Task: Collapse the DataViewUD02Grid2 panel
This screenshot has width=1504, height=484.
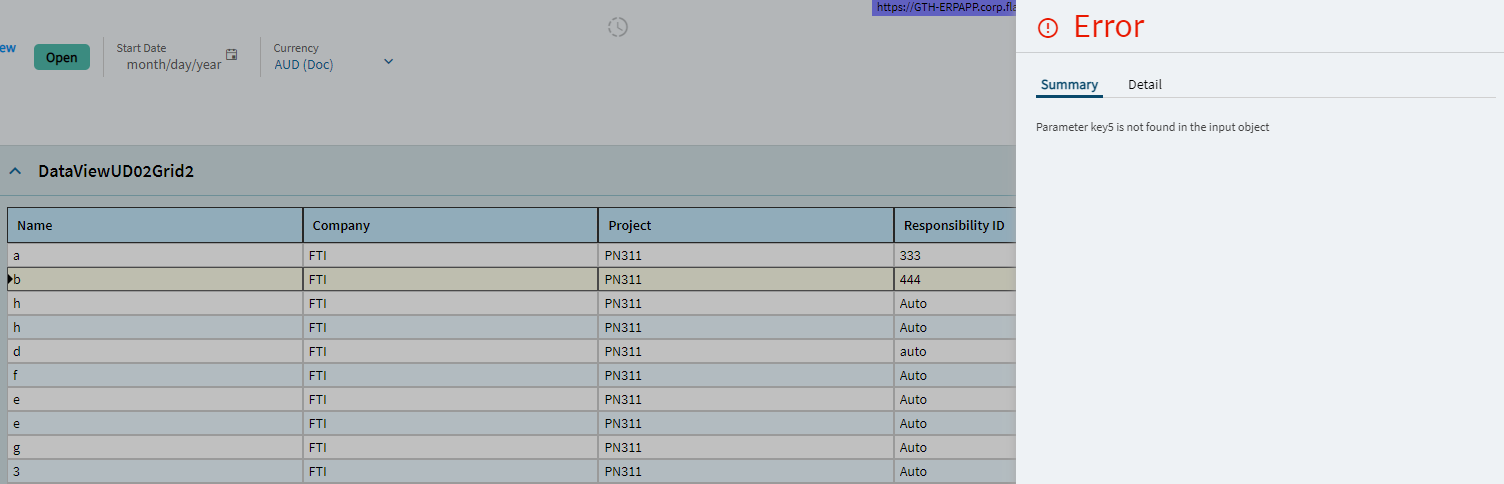Action: click(x=15, y=171)
